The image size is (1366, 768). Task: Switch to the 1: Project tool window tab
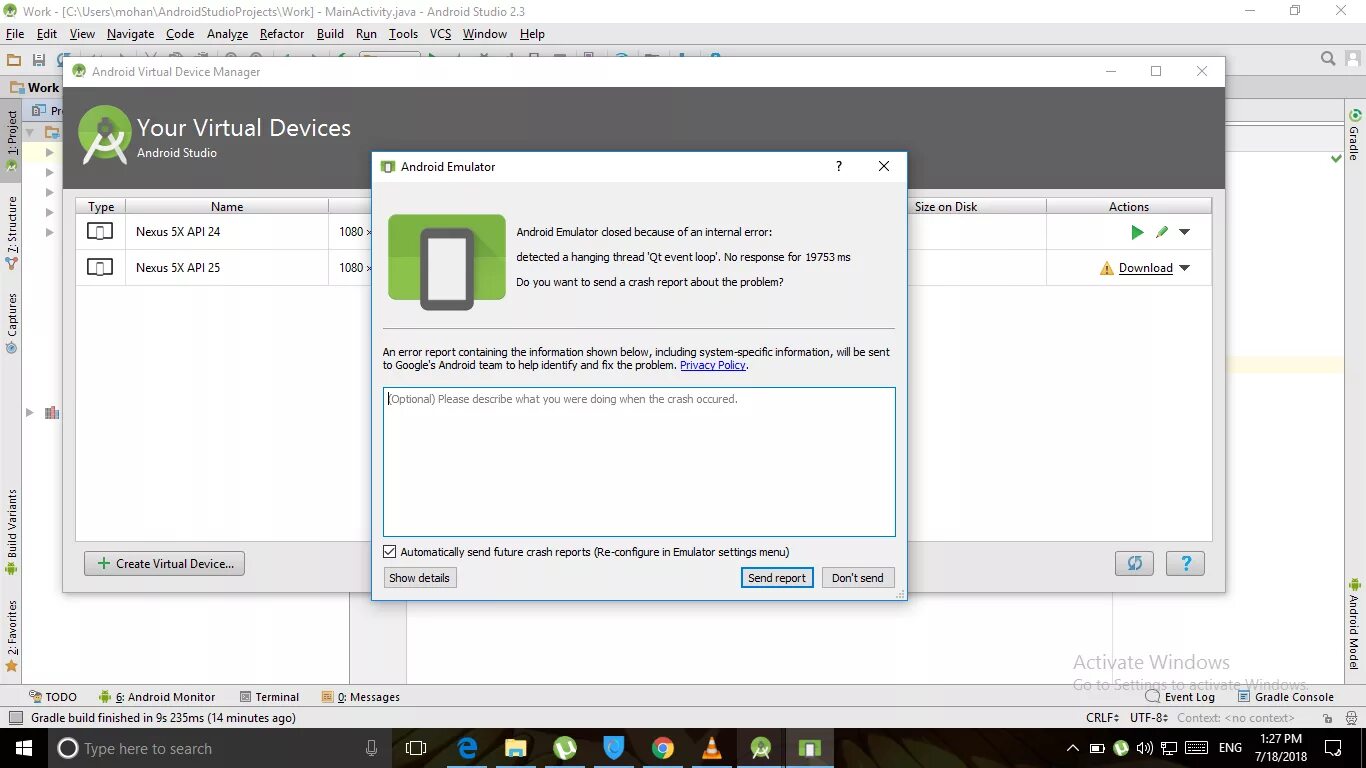pos(11,139)
